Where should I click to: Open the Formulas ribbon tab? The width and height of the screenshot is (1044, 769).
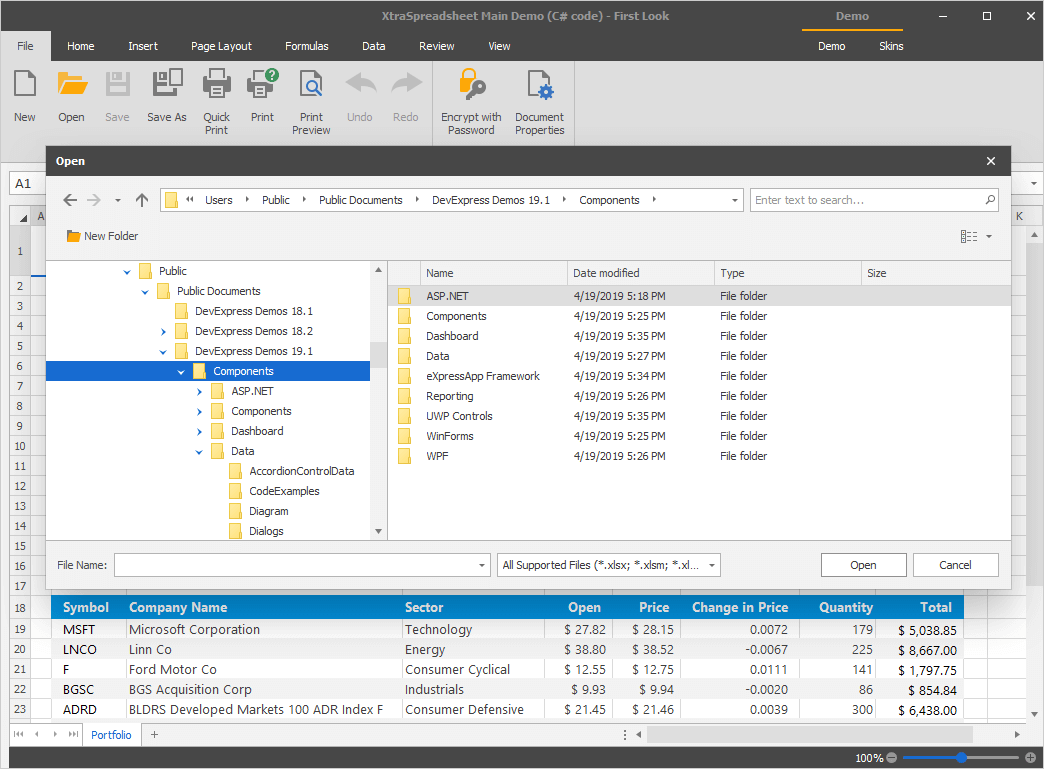(306, 46)
